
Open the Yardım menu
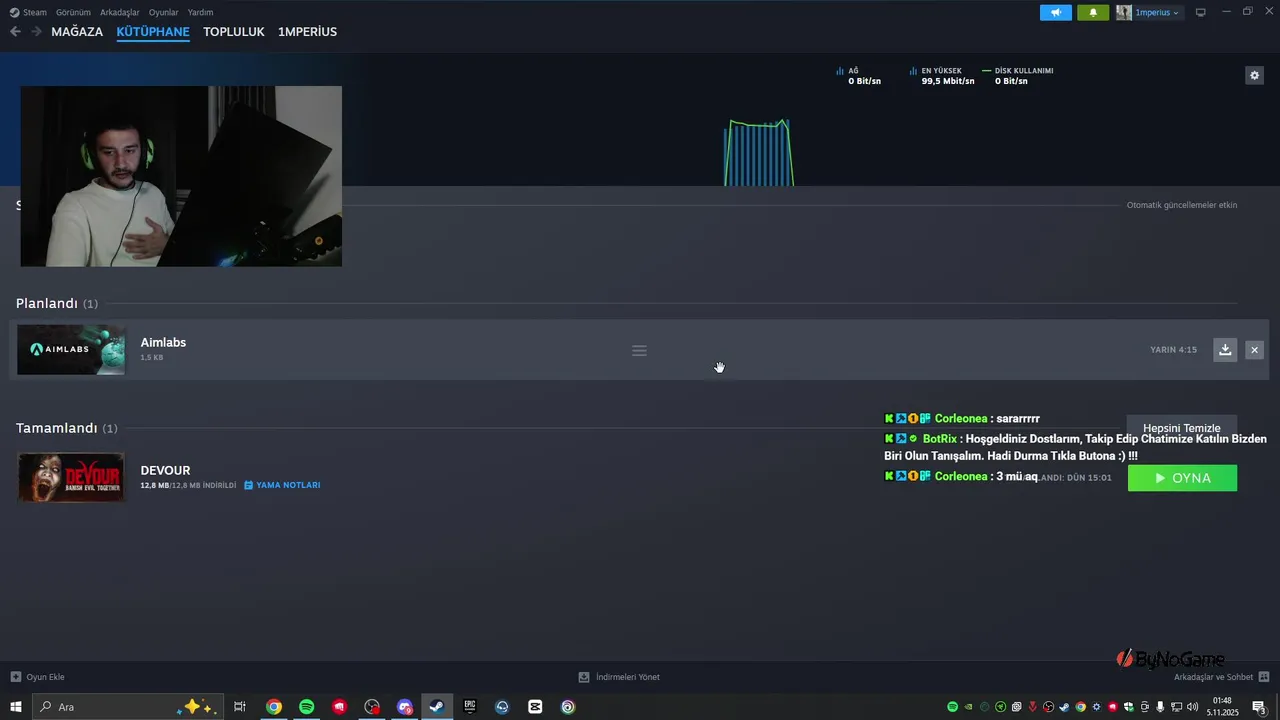[200, 13]
